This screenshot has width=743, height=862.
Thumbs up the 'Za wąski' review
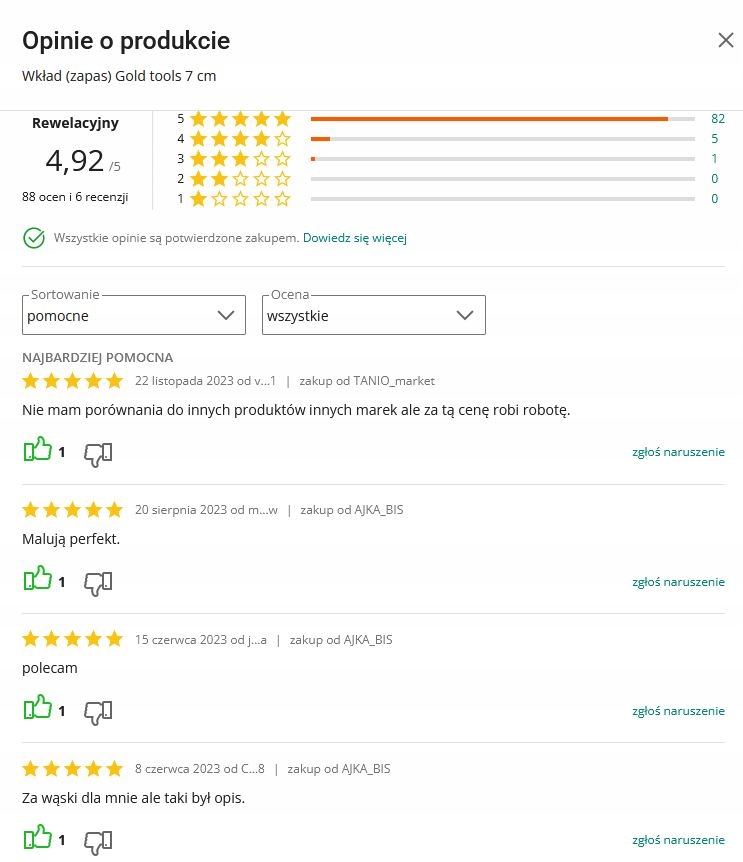pos(37,838)
